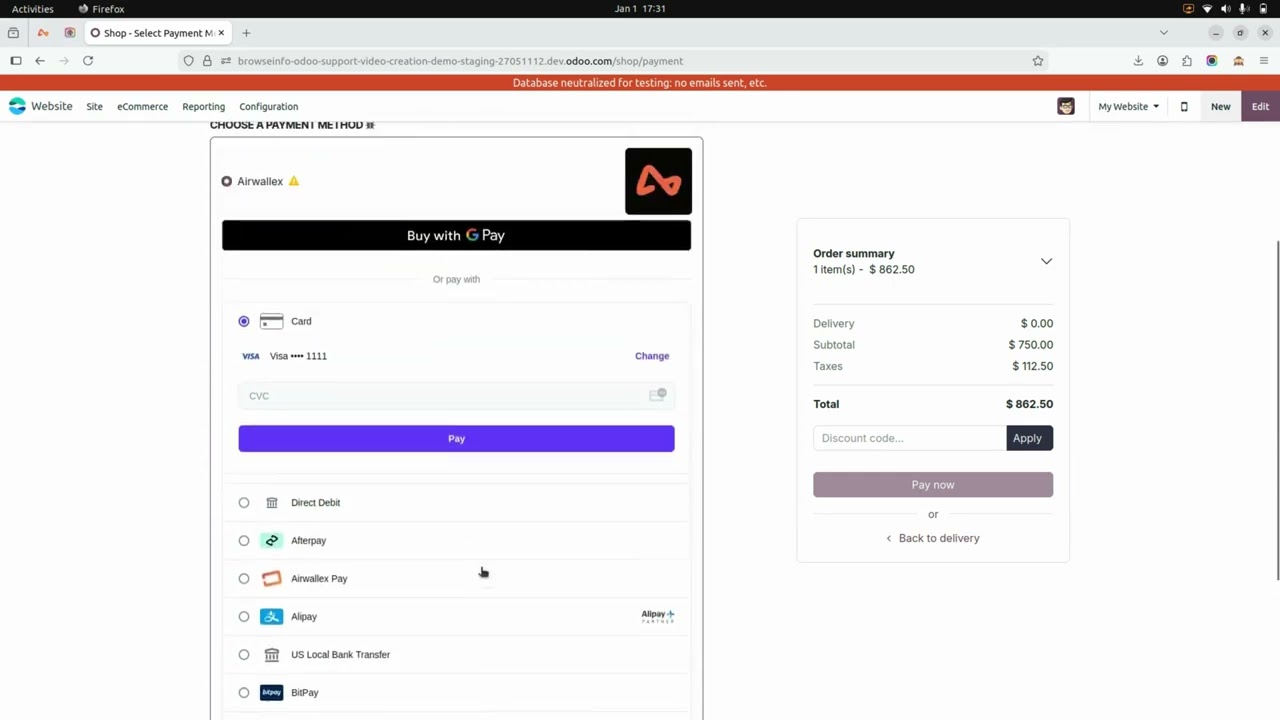
Task: Switch to the pinned Airwallex tab
Action: 42,33
